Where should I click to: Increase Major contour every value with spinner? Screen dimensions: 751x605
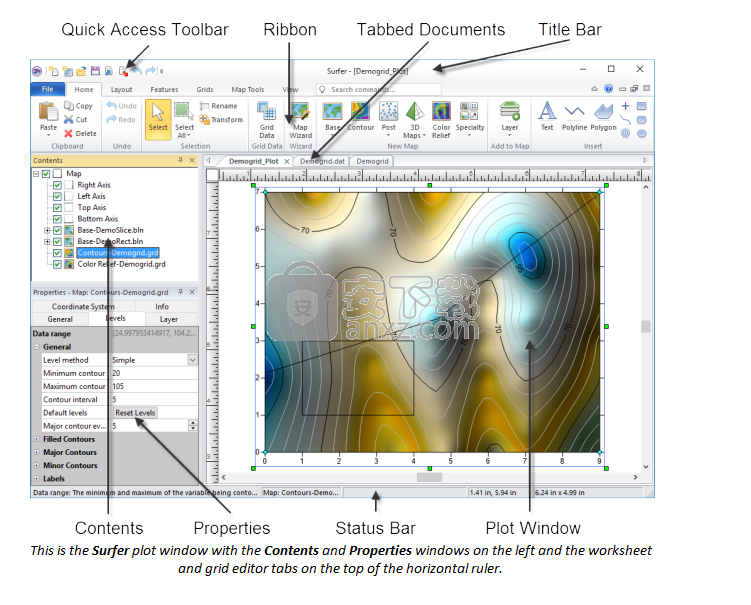pos(193,423)
